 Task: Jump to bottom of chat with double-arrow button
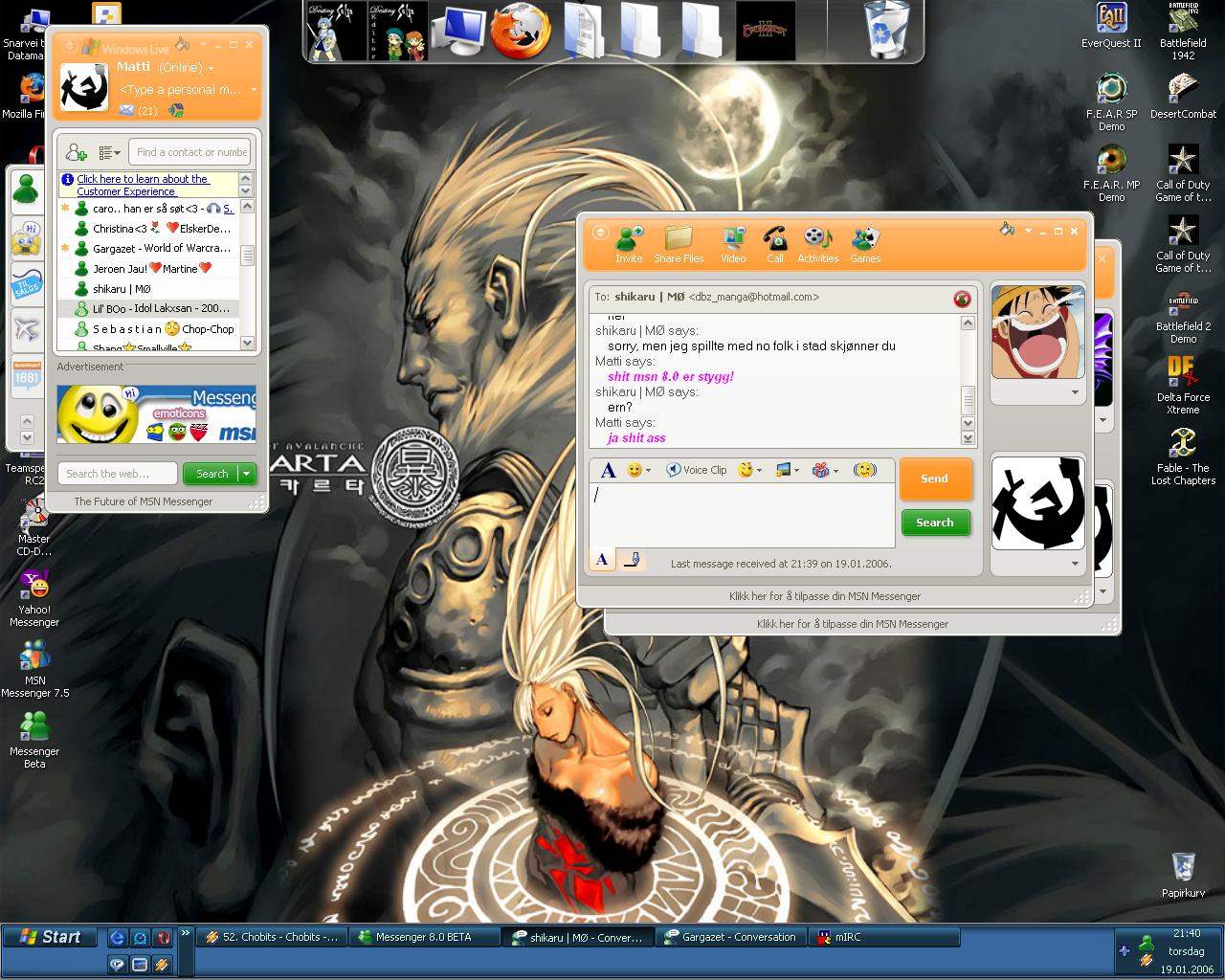[968, 438]
